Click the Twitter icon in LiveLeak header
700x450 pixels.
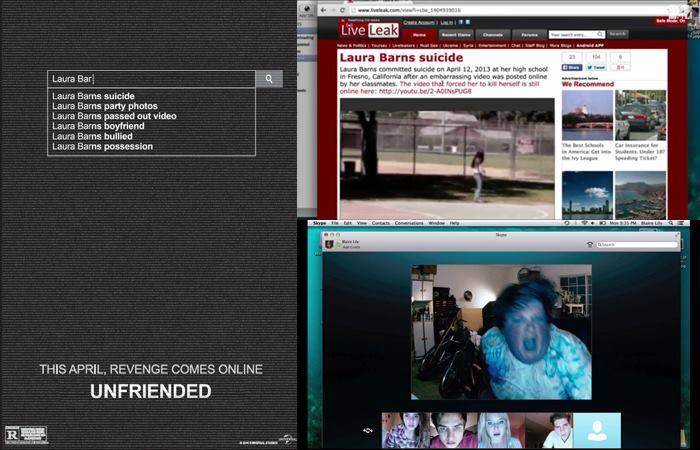click(x=468, y=22)
